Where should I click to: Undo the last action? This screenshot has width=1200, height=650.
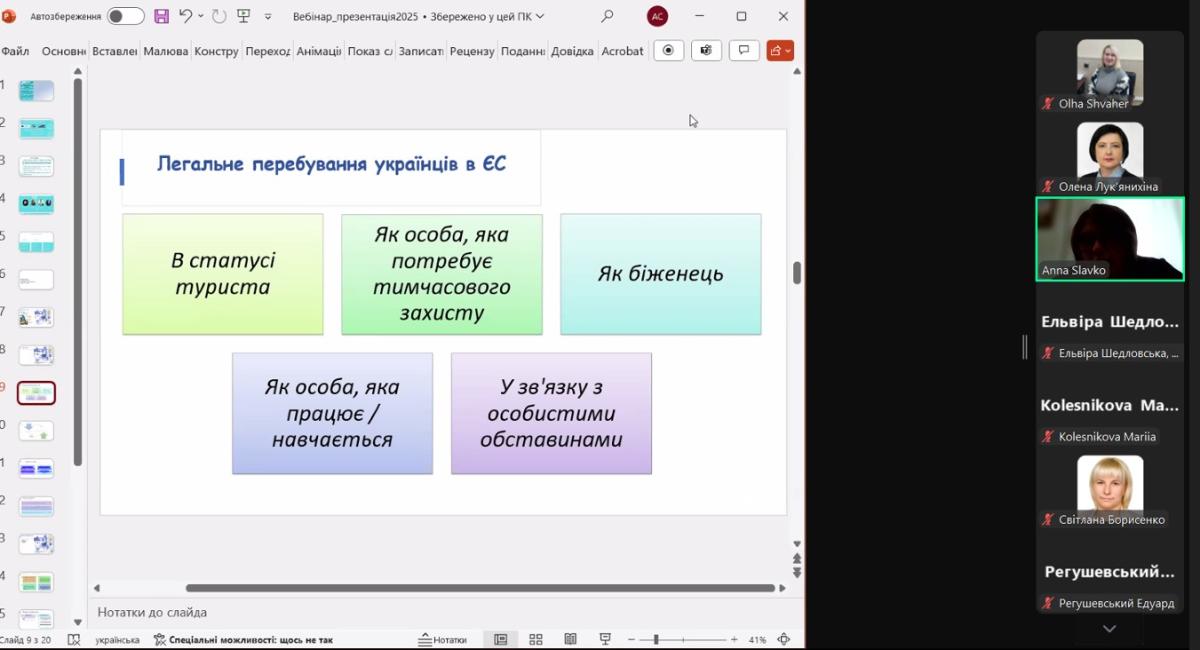(x=185, y=16)
